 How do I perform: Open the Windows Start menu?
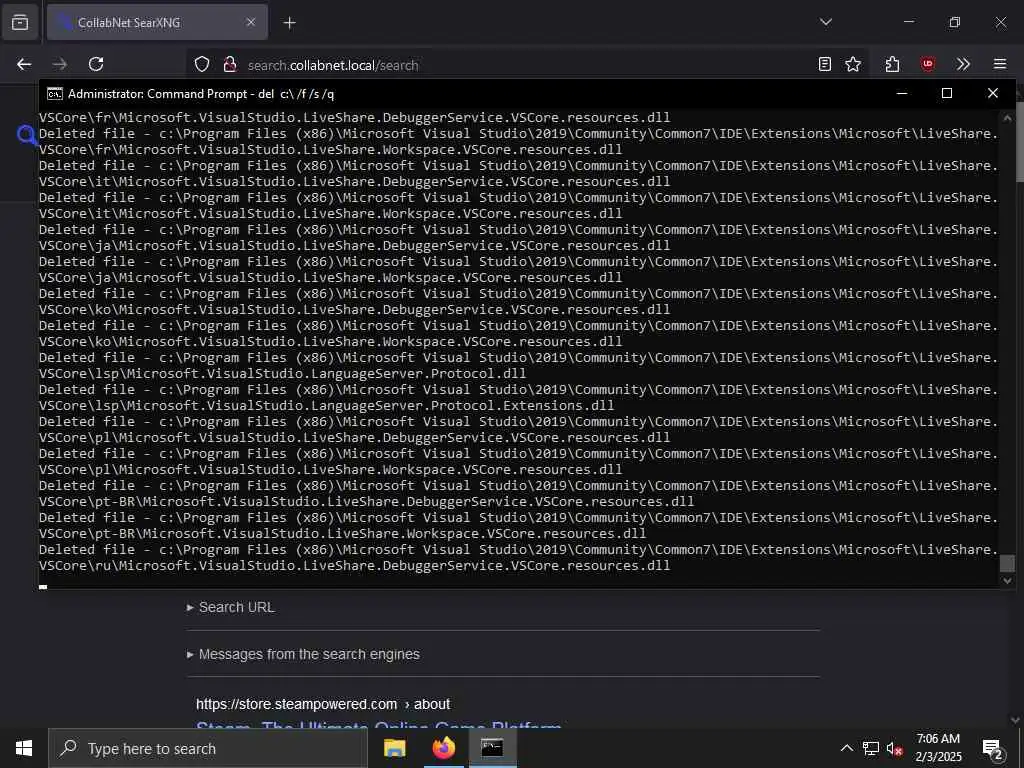24,748
